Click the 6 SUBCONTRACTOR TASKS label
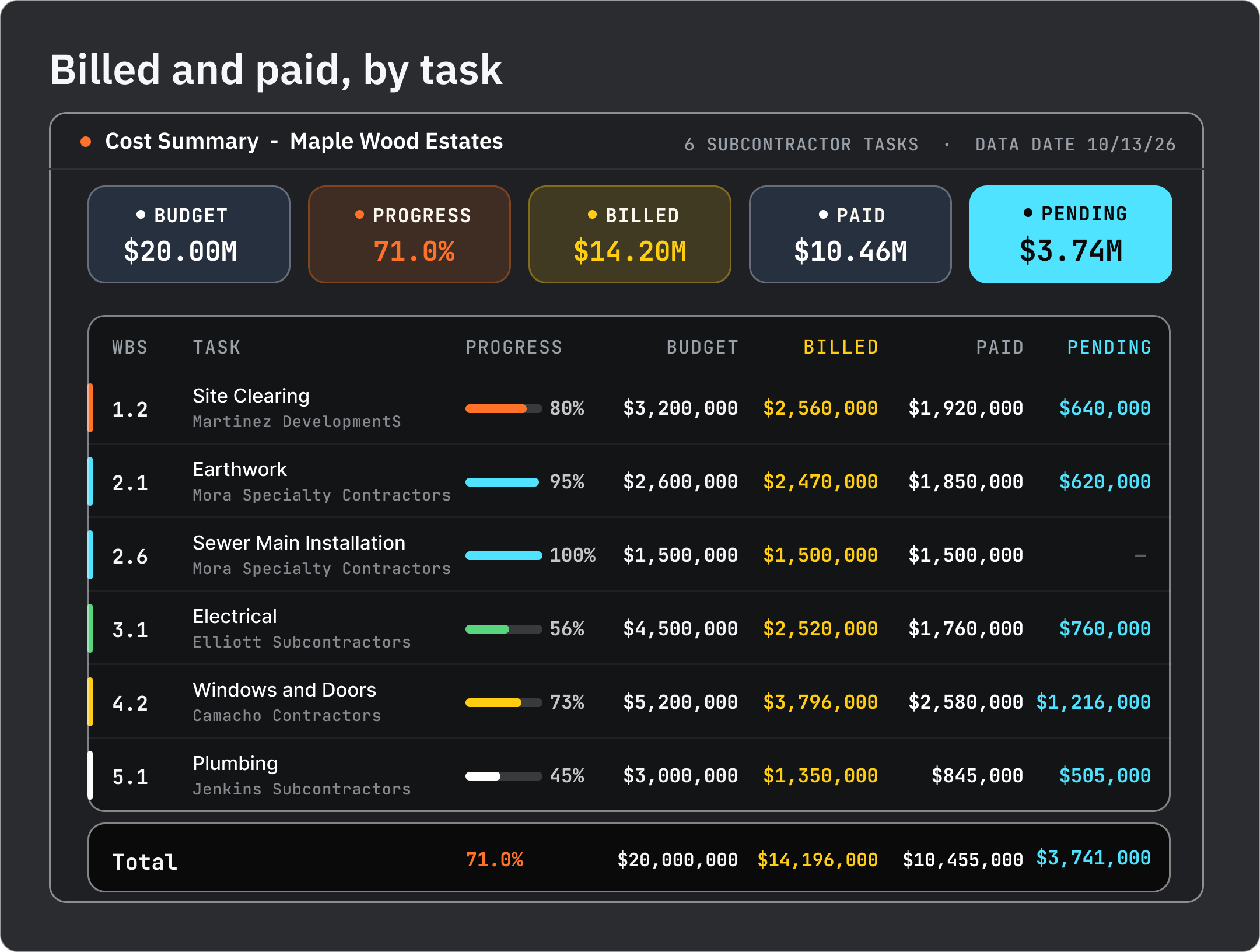1260x952 pixels. (x=801, y=145)
